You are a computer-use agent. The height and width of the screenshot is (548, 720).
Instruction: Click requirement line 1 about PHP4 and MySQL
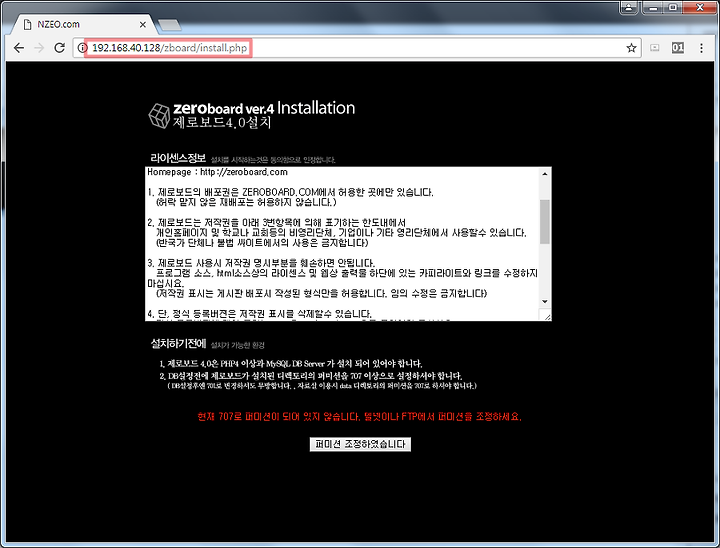point(291,364)
